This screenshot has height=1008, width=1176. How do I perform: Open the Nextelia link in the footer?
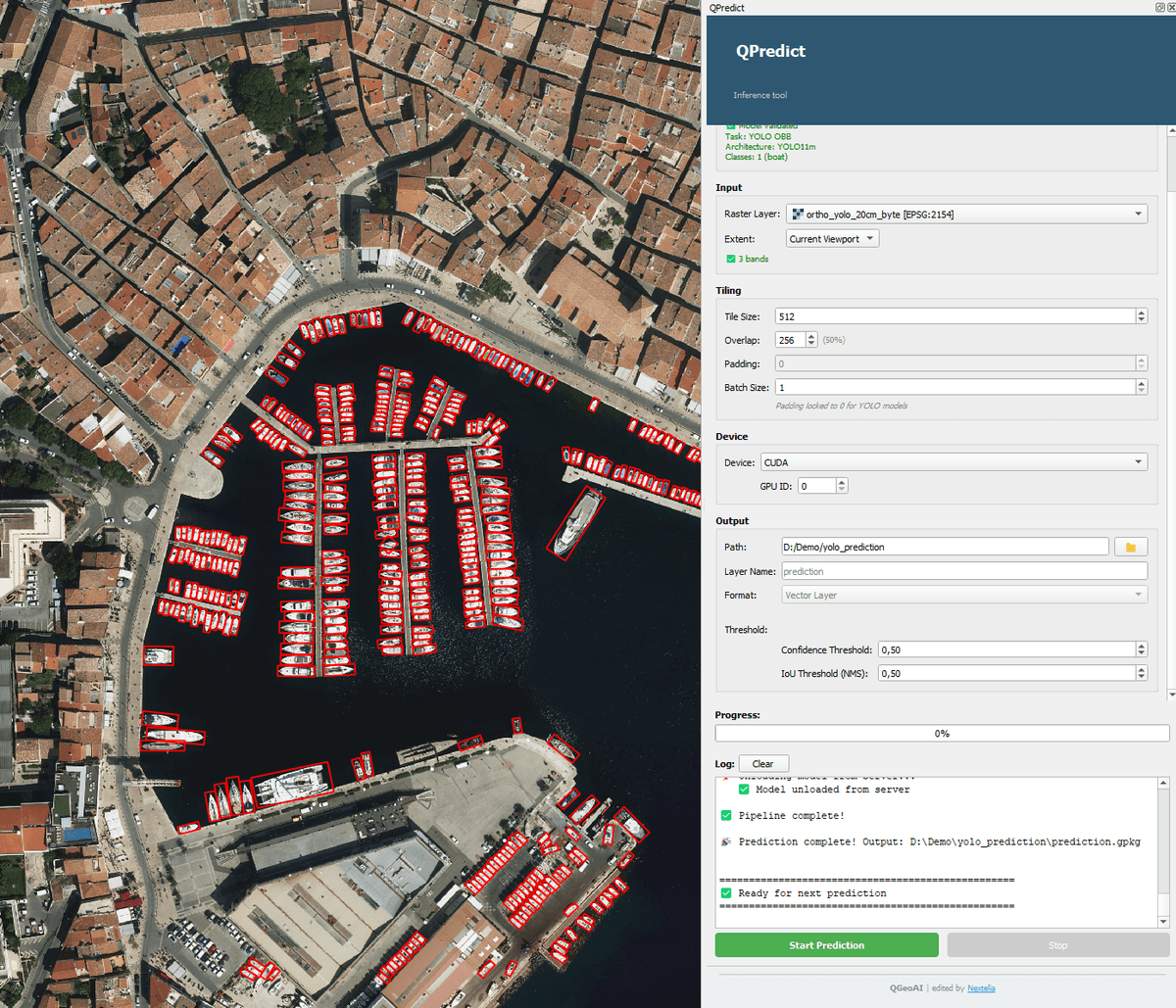[x=980, y=987]
